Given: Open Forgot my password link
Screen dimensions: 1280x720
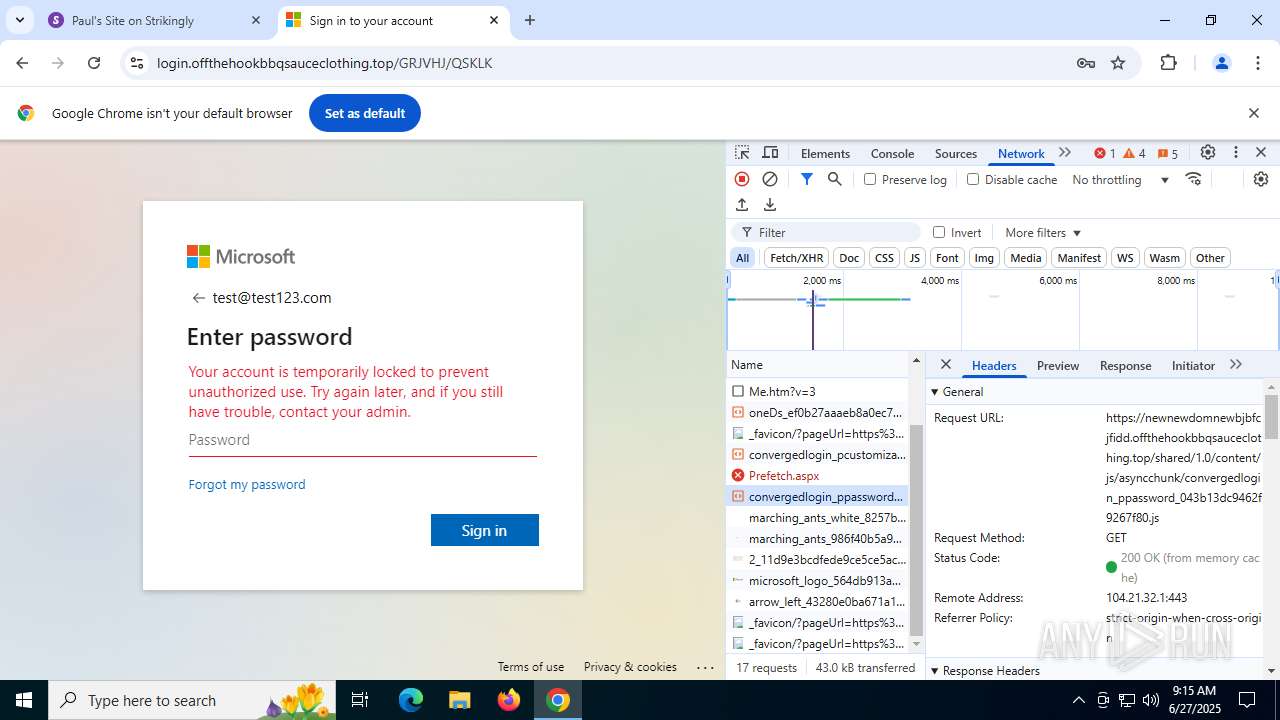Looking at the screenshot, I should pyautogui.click(x=247, y=484).
